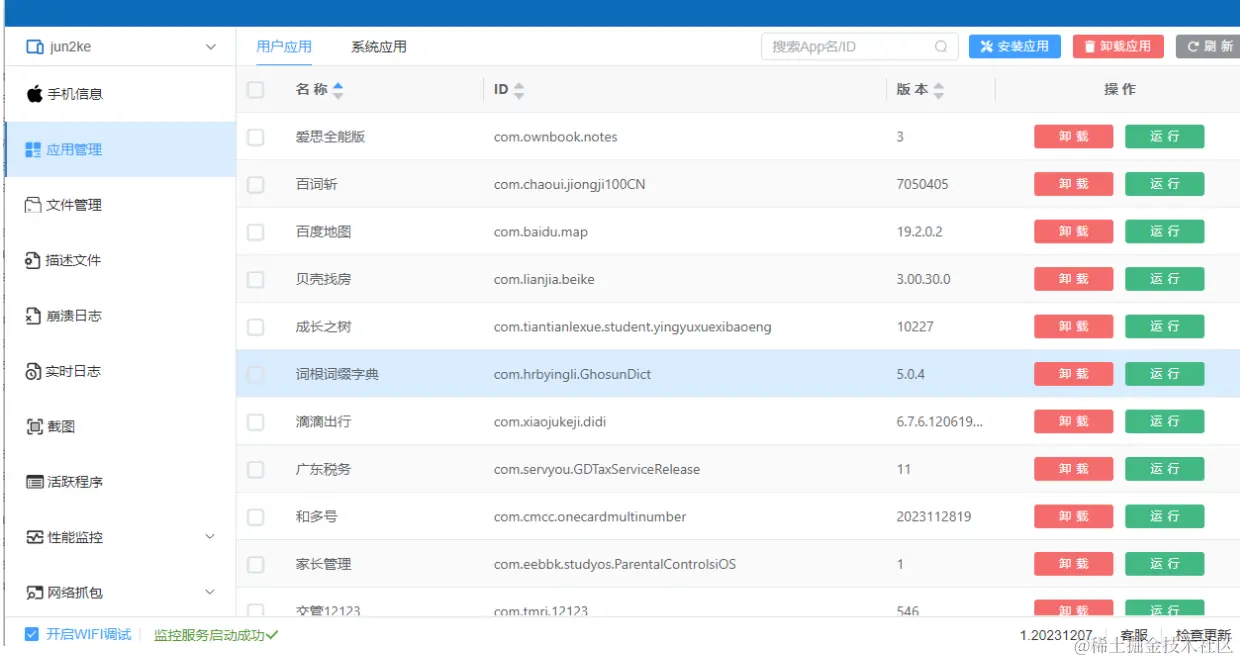Screen dimensions: 1240x662
Task: Toggle the select-all checkbox in header
Action: click(x=256, y=90)
